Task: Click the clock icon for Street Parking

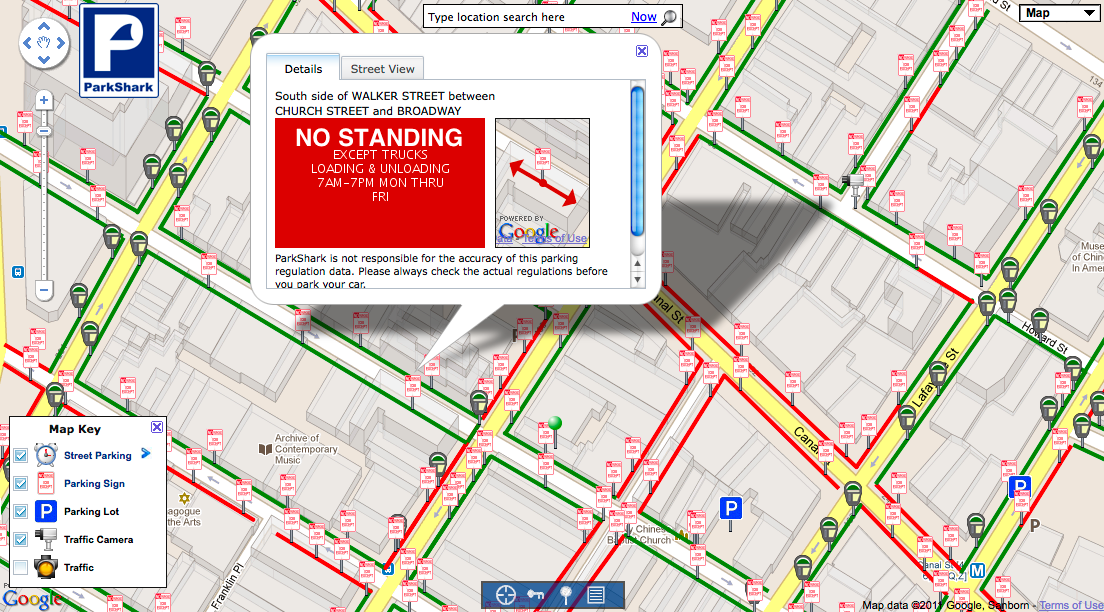Action: click(46, 455)
